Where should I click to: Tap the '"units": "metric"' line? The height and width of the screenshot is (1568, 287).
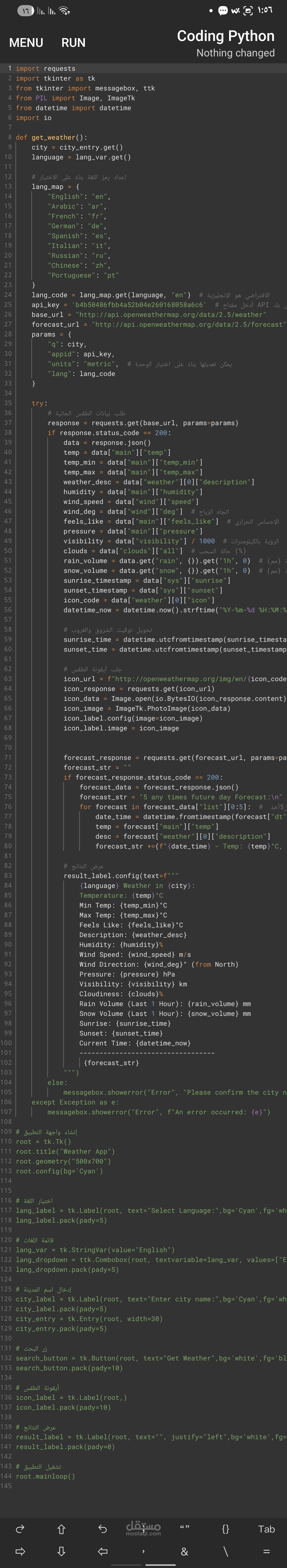(x=83, y=364)
